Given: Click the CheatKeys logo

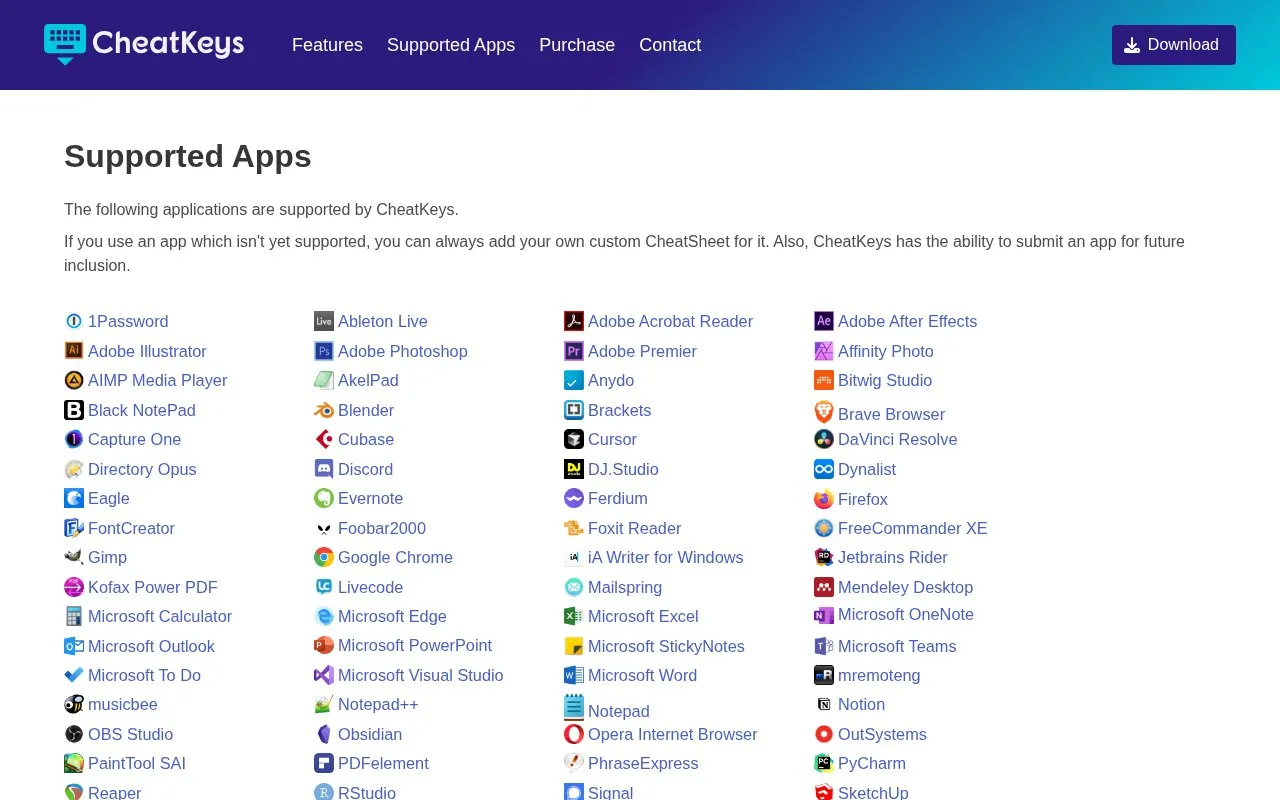Looking at the screenshot, I should tap(144, 44).
